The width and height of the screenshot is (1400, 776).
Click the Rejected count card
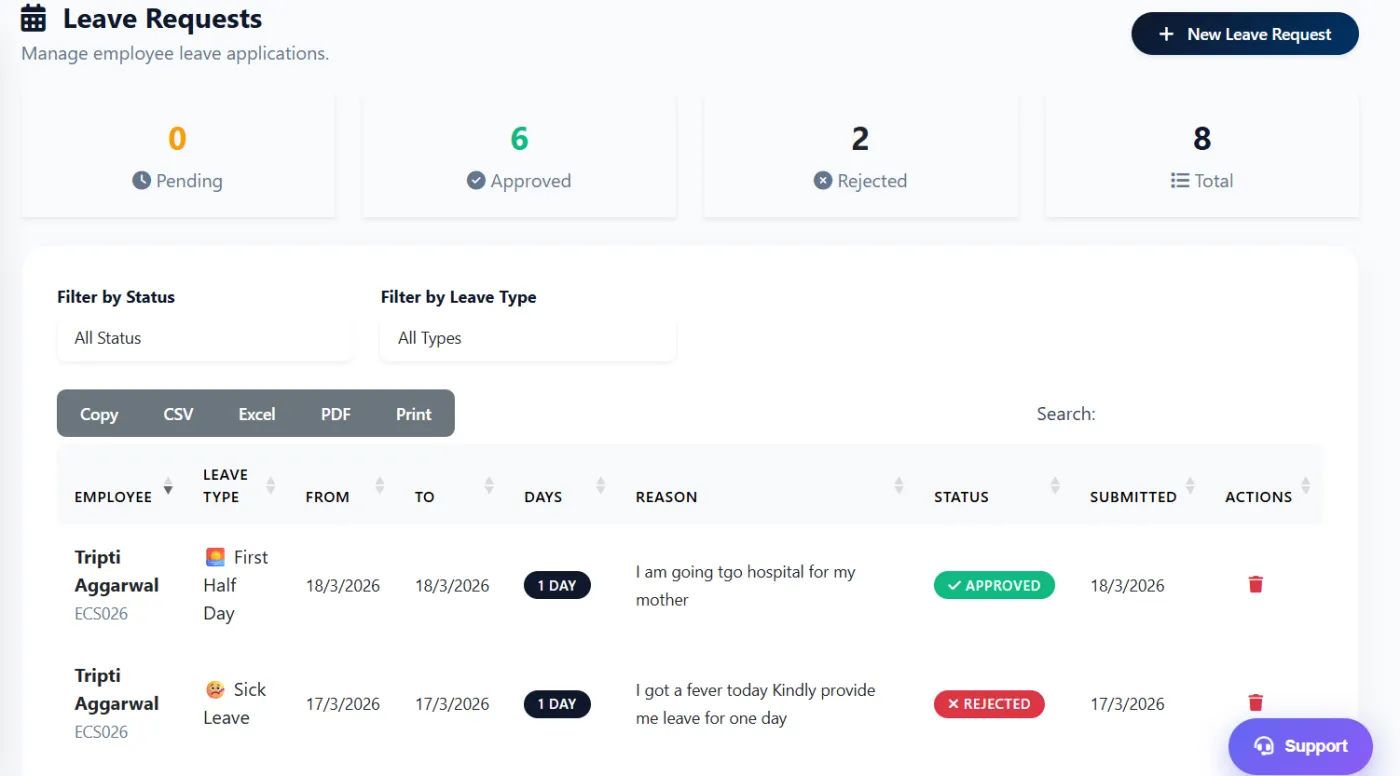[861, 156]
